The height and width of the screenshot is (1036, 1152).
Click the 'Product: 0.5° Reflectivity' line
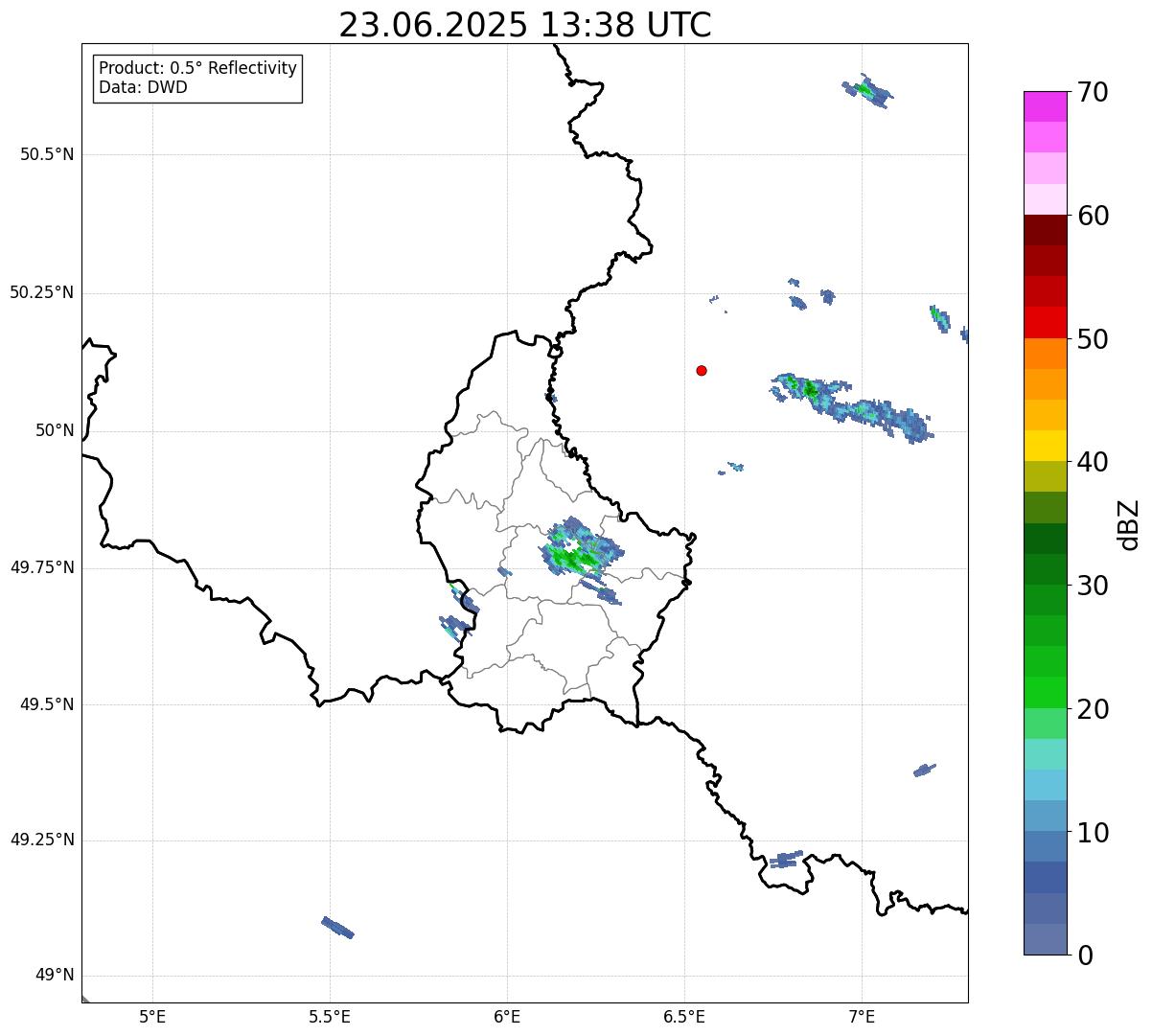tap(197, 69)
